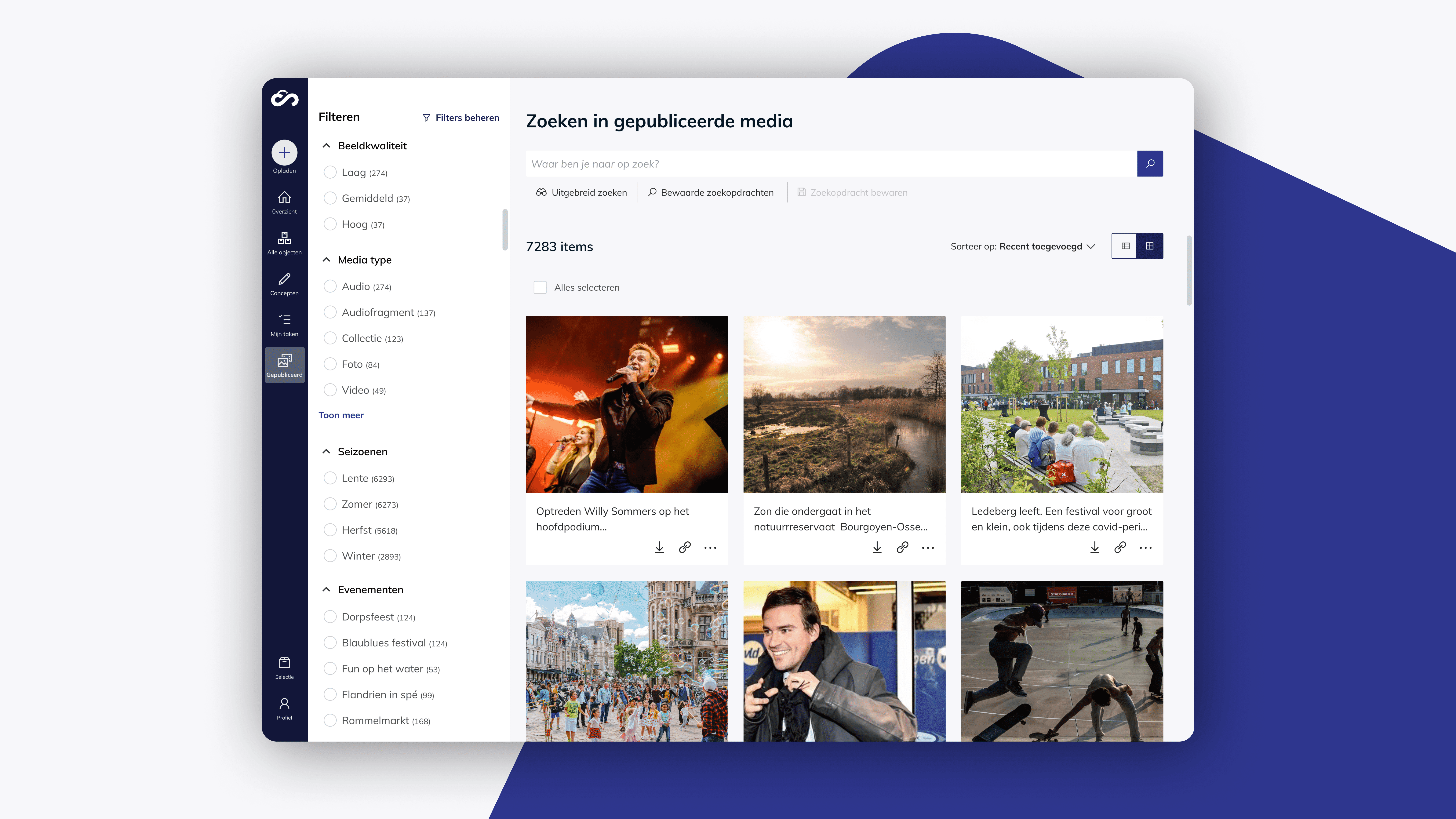
Task: Select the Blaublues festival event filter
Action: tap(330, 643)
